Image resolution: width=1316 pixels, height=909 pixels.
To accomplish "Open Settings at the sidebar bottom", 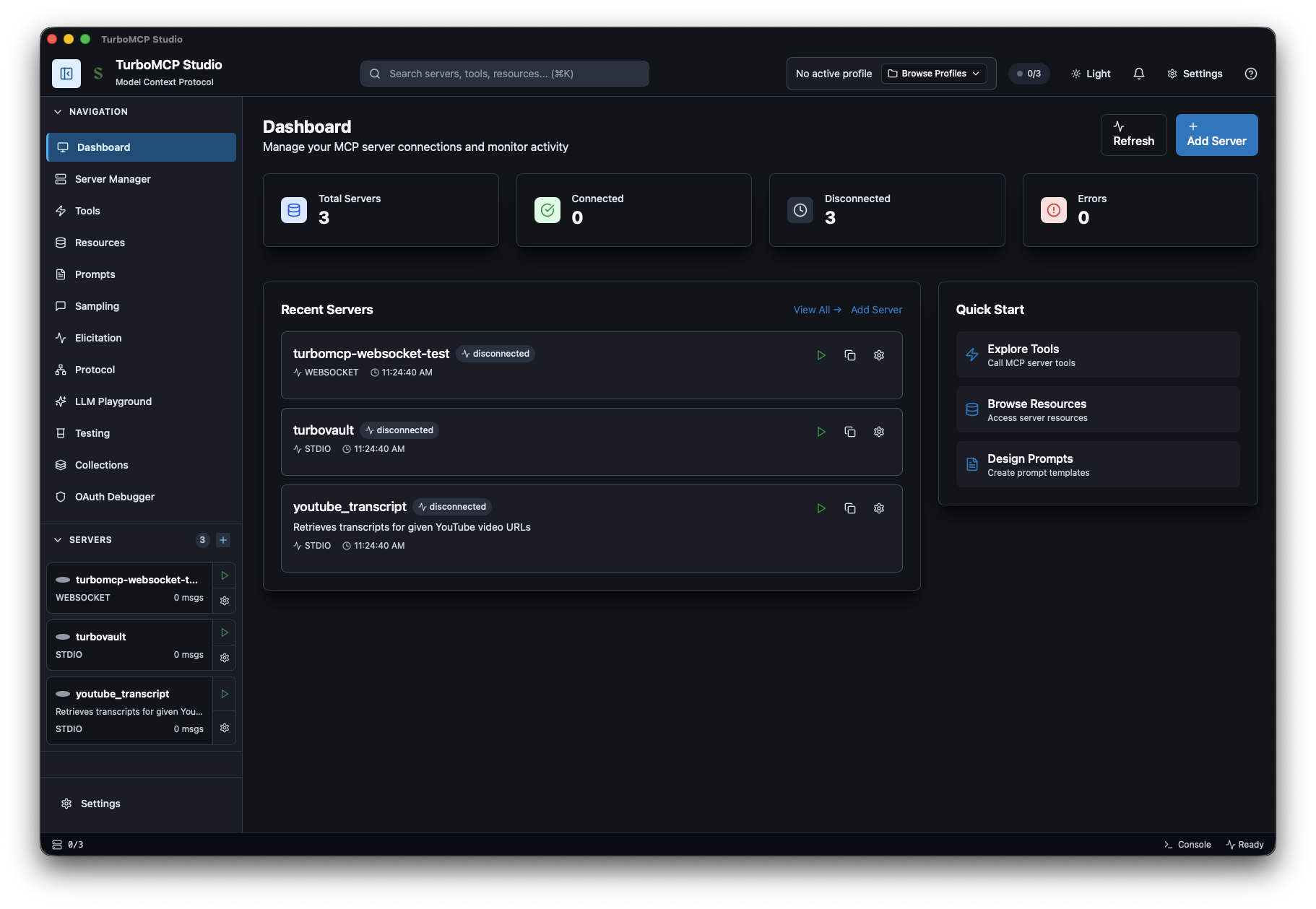I will pyautogui.click(x=141, y=804).
